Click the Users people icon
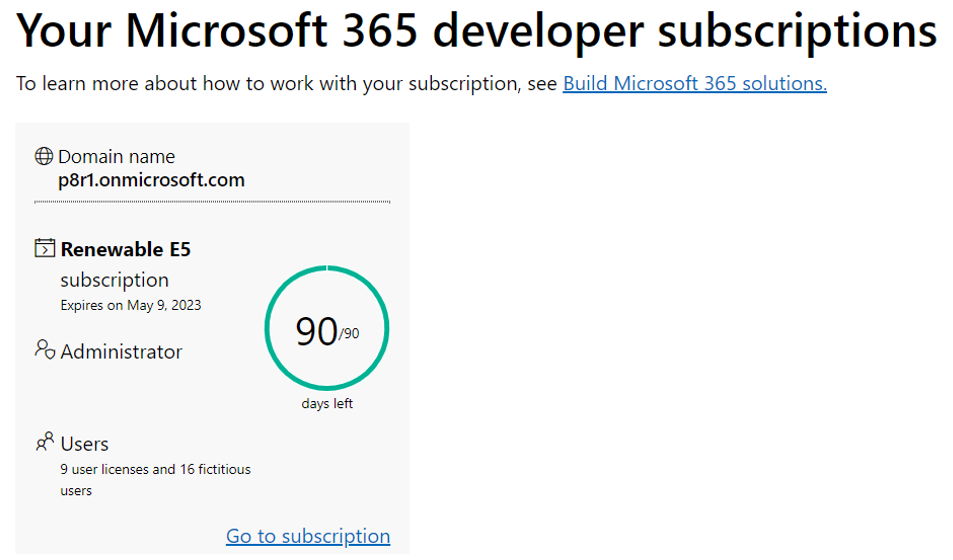953x560 pixels. (44, 441)
